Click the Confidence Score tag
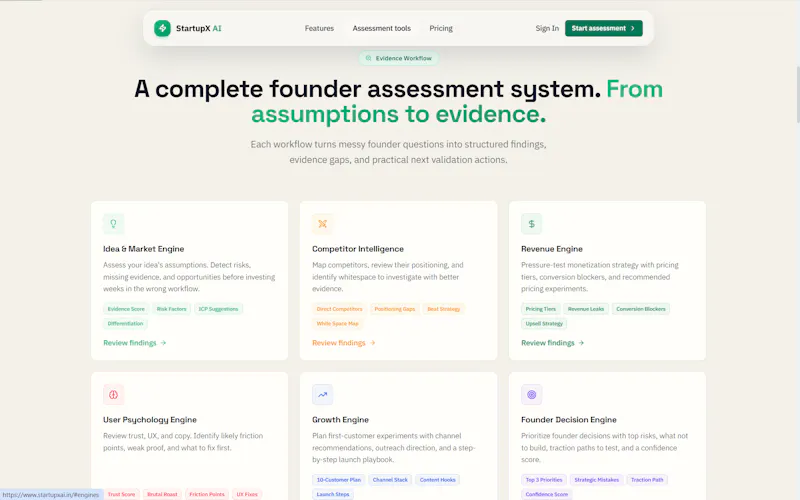Image resolution: width=800 pixels, height=500 pixels. (x=546, y=494)
